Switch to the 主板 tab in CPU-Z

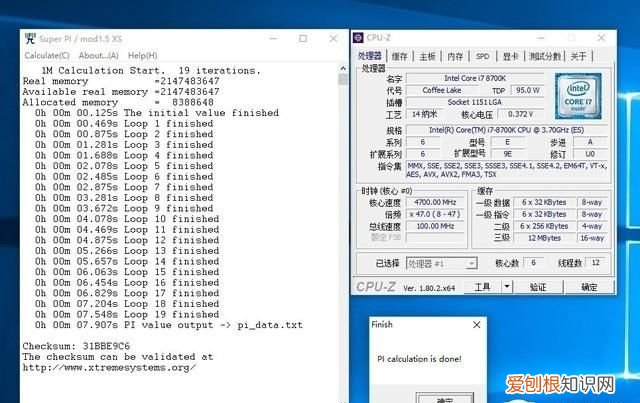pyautogui.click(x=427, y=56)
